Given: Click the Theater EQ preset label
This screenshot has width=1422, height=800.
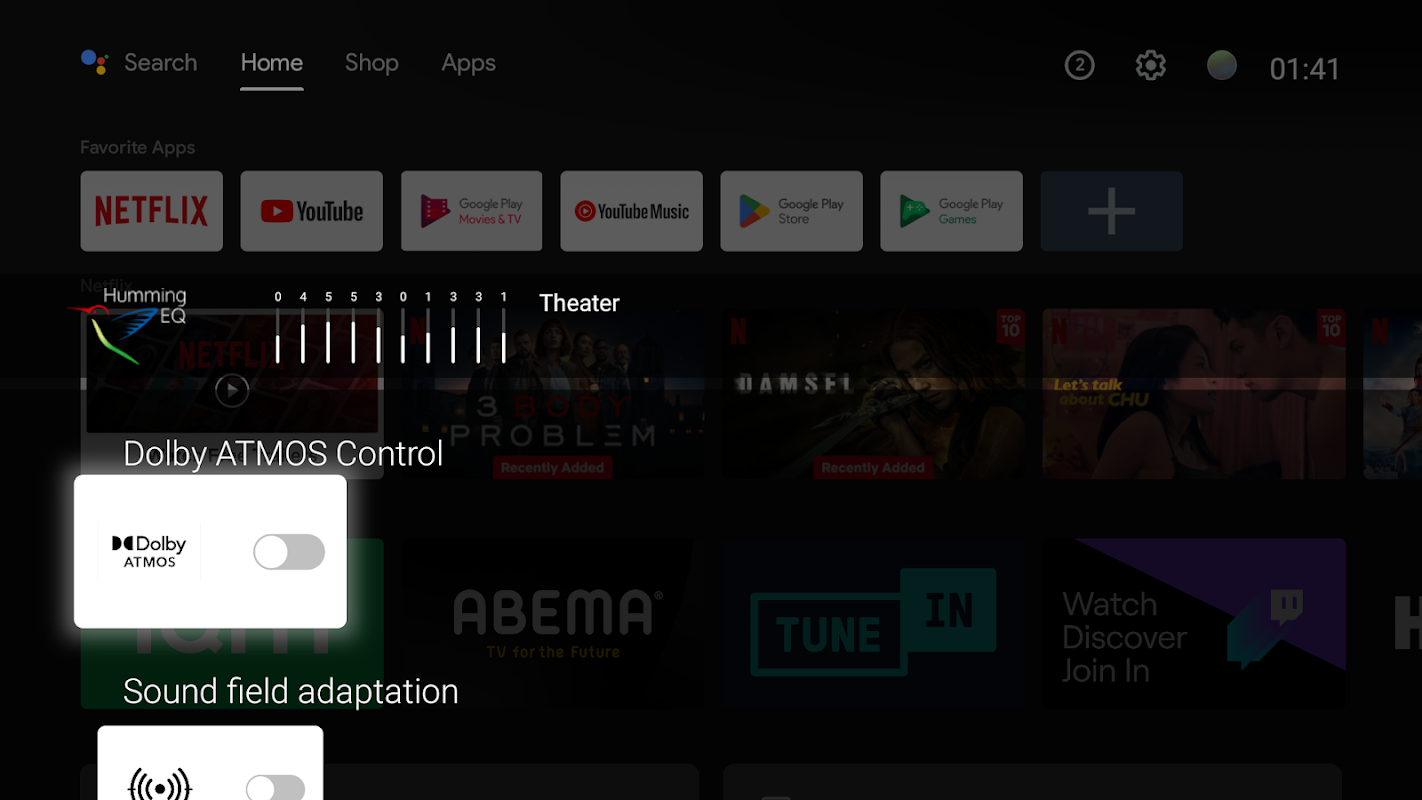Looking at the screenshot, I should click(580, 303).
